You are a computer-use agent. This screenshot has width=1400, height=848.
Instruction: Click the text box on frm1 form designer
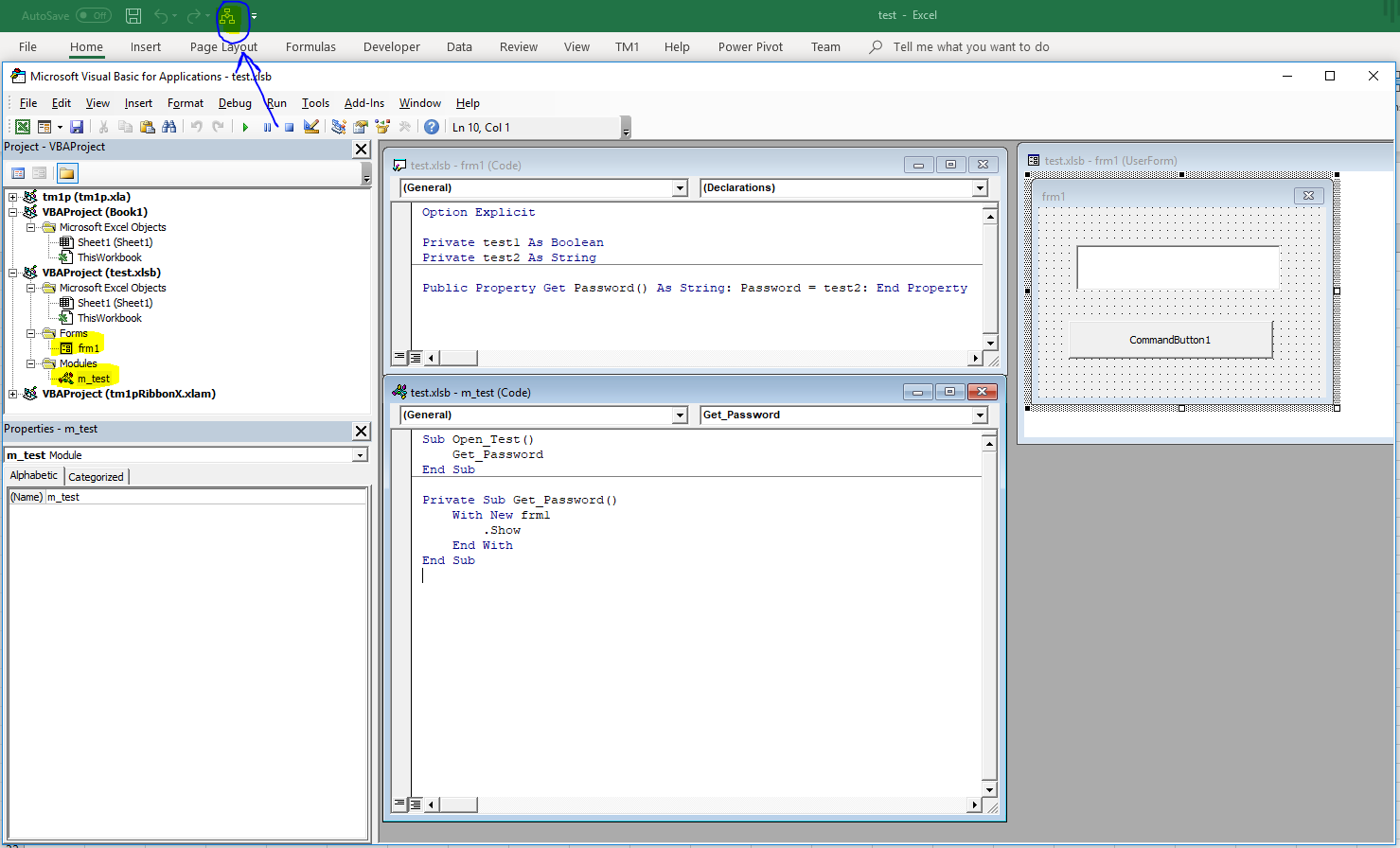pos(1178,267)
